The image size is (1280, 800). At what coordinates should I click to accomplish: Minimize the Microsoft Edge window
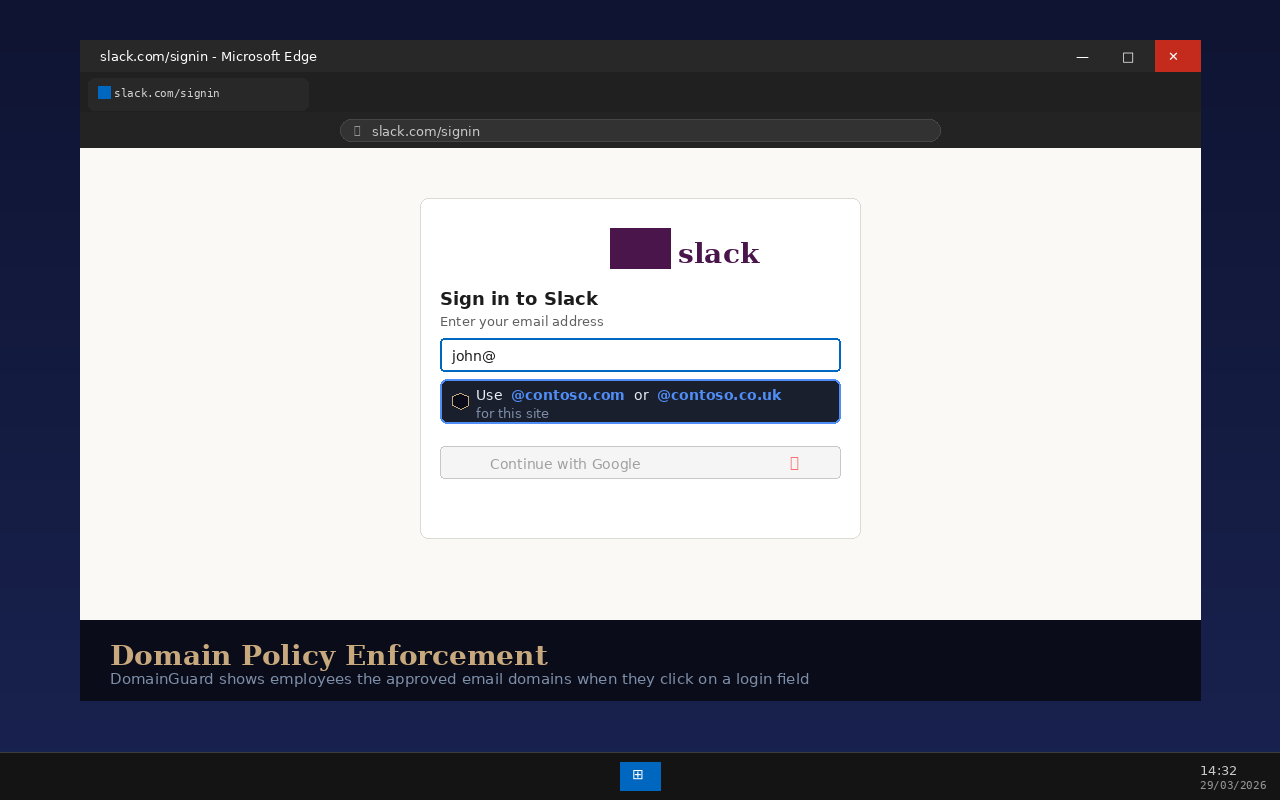(1082, 56)
